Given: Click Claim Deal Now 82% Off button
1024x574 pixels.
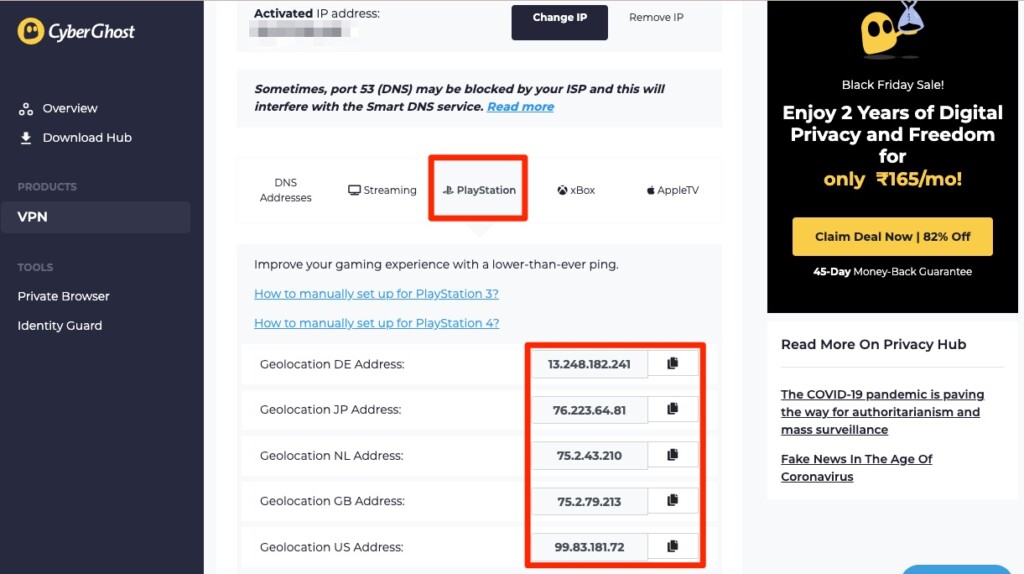Looking at the screenshot, I should (x=893, y=236).
